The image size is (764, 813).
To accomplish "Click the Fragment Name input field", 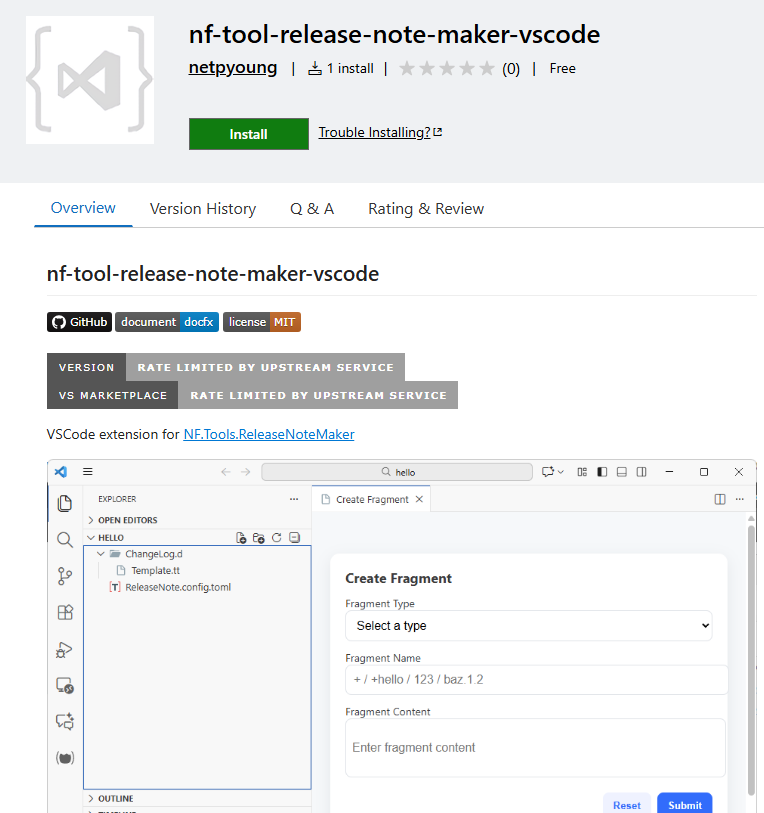I will point(536,680).
